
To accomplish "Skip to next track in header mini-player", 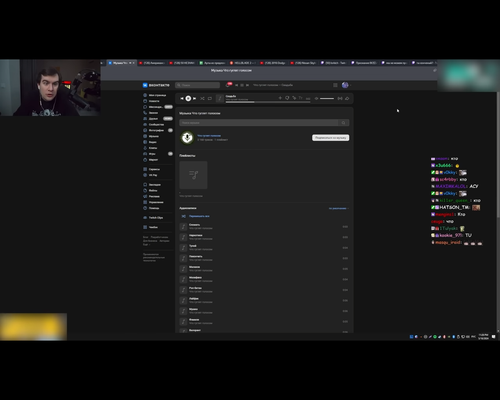I will pyautogui.click(x=247, y=85).
